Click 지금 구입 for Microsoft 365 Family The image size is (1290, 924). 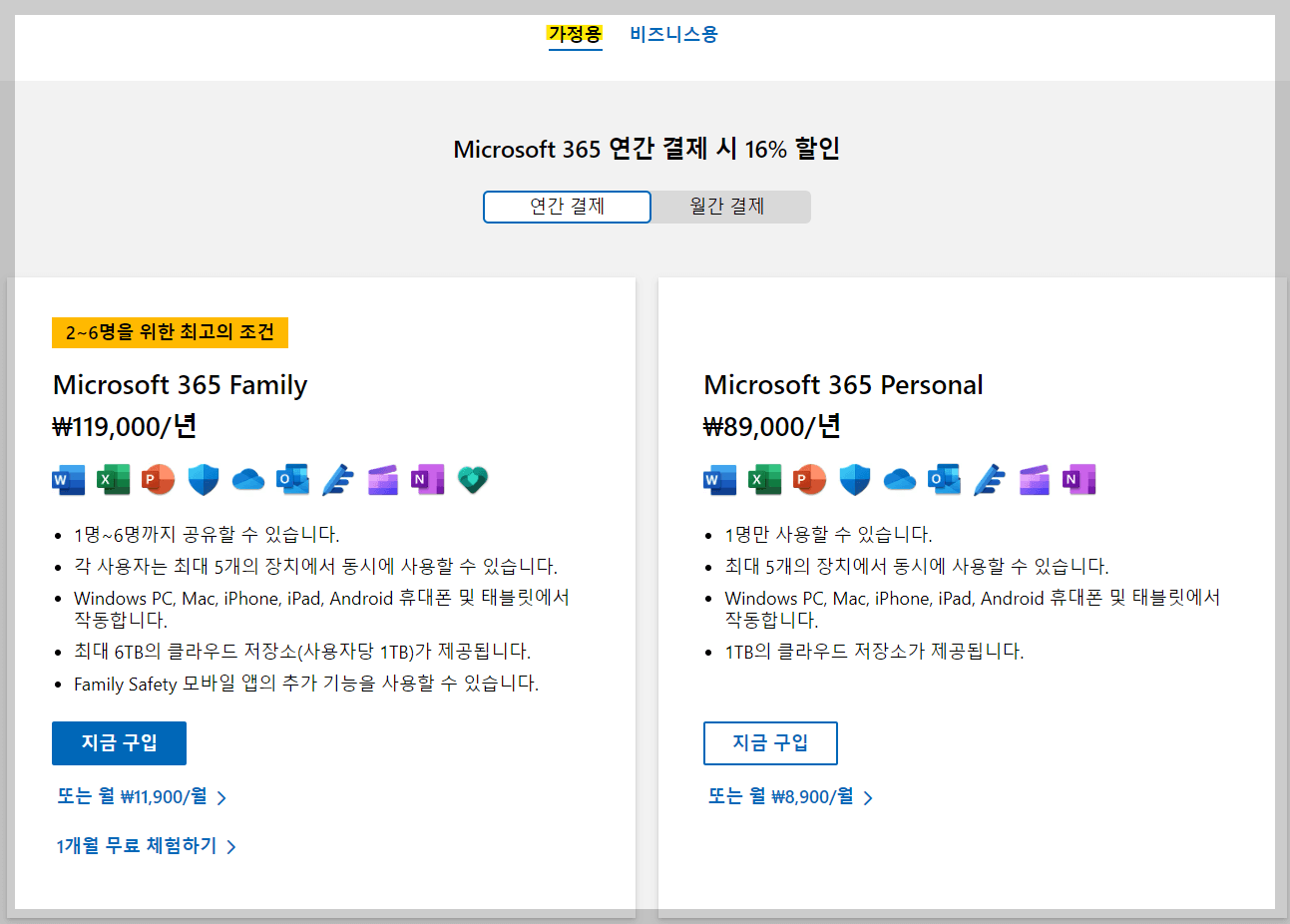(119, 743)
